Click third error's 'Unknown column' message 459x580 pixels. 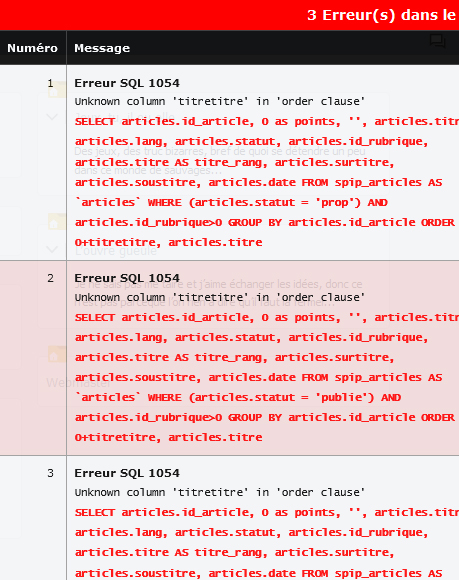click(220, 492)
